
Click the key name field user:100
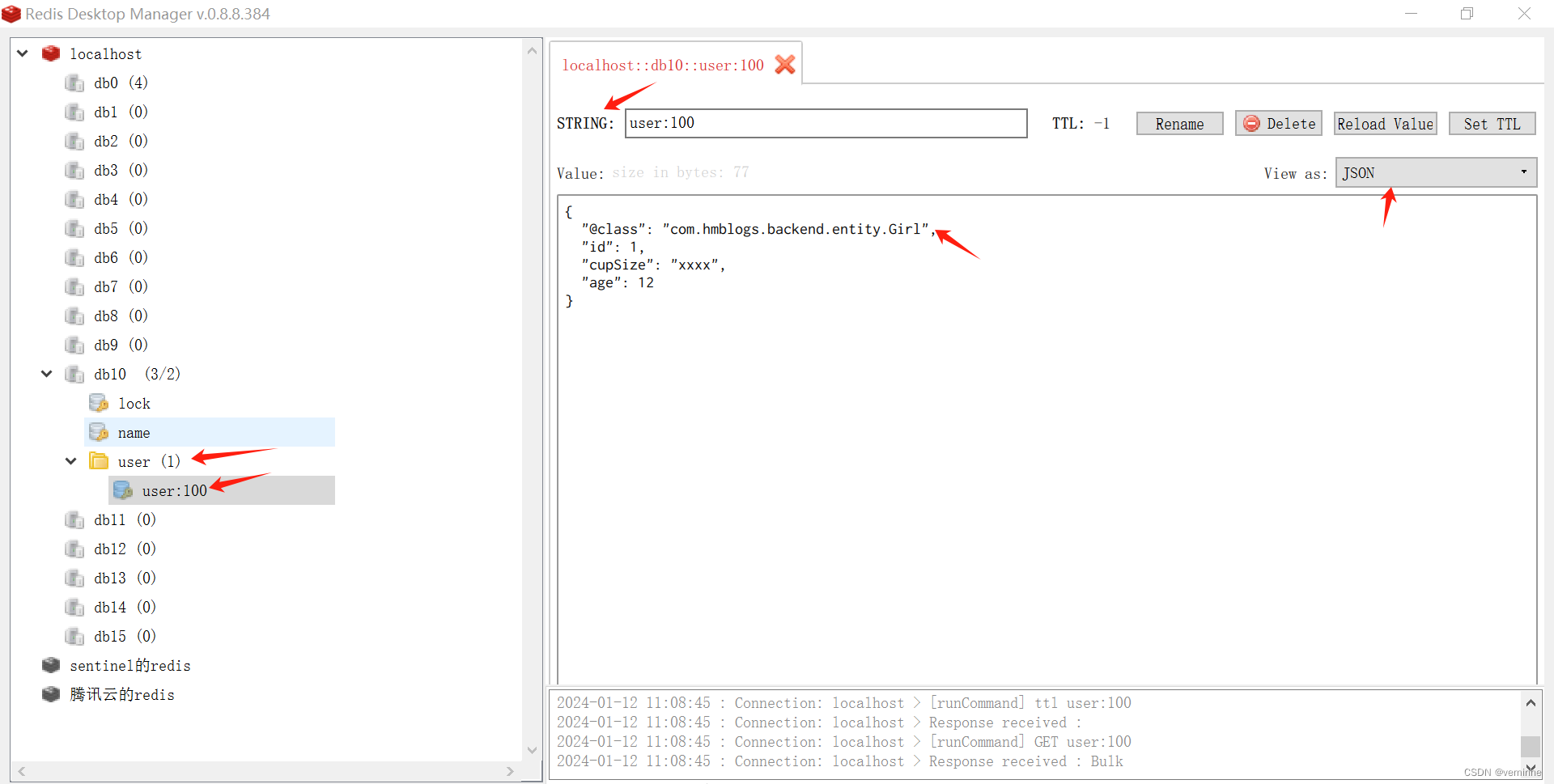pyautogui.click(x=826, y=123)
